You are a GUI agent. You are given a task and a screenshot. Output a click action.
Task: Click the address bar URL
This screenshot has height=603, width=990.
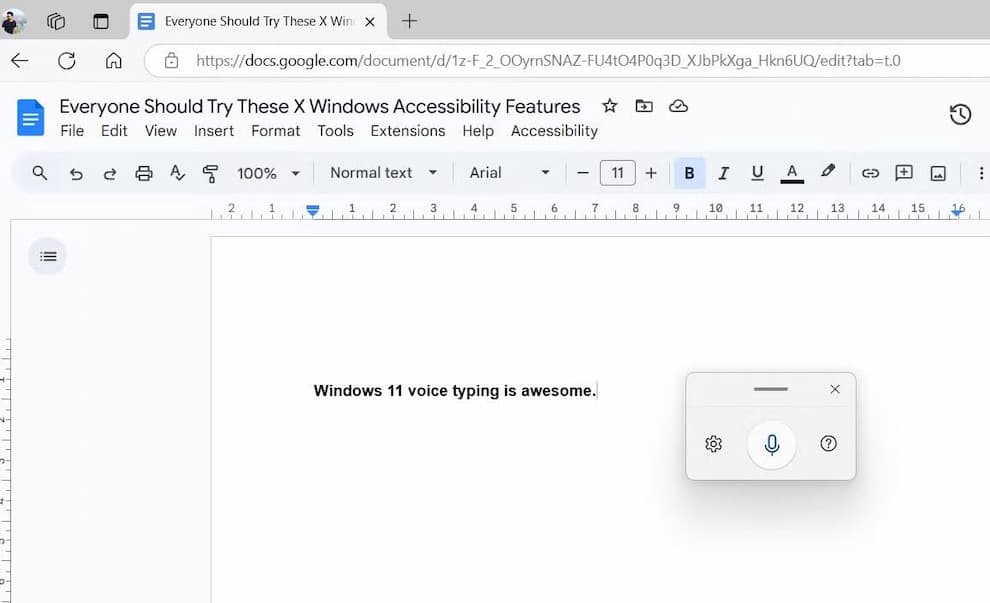point(548,61)
